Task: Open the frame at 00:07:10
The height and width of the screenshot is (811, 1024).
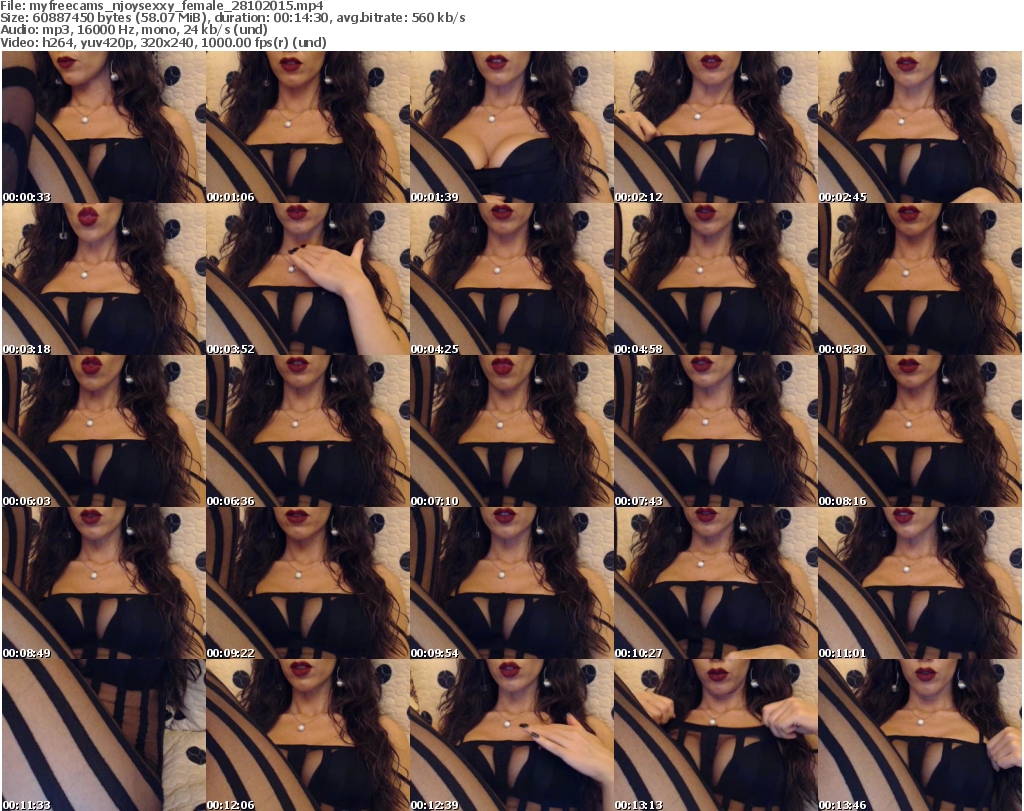Action: tap(512, 431)
